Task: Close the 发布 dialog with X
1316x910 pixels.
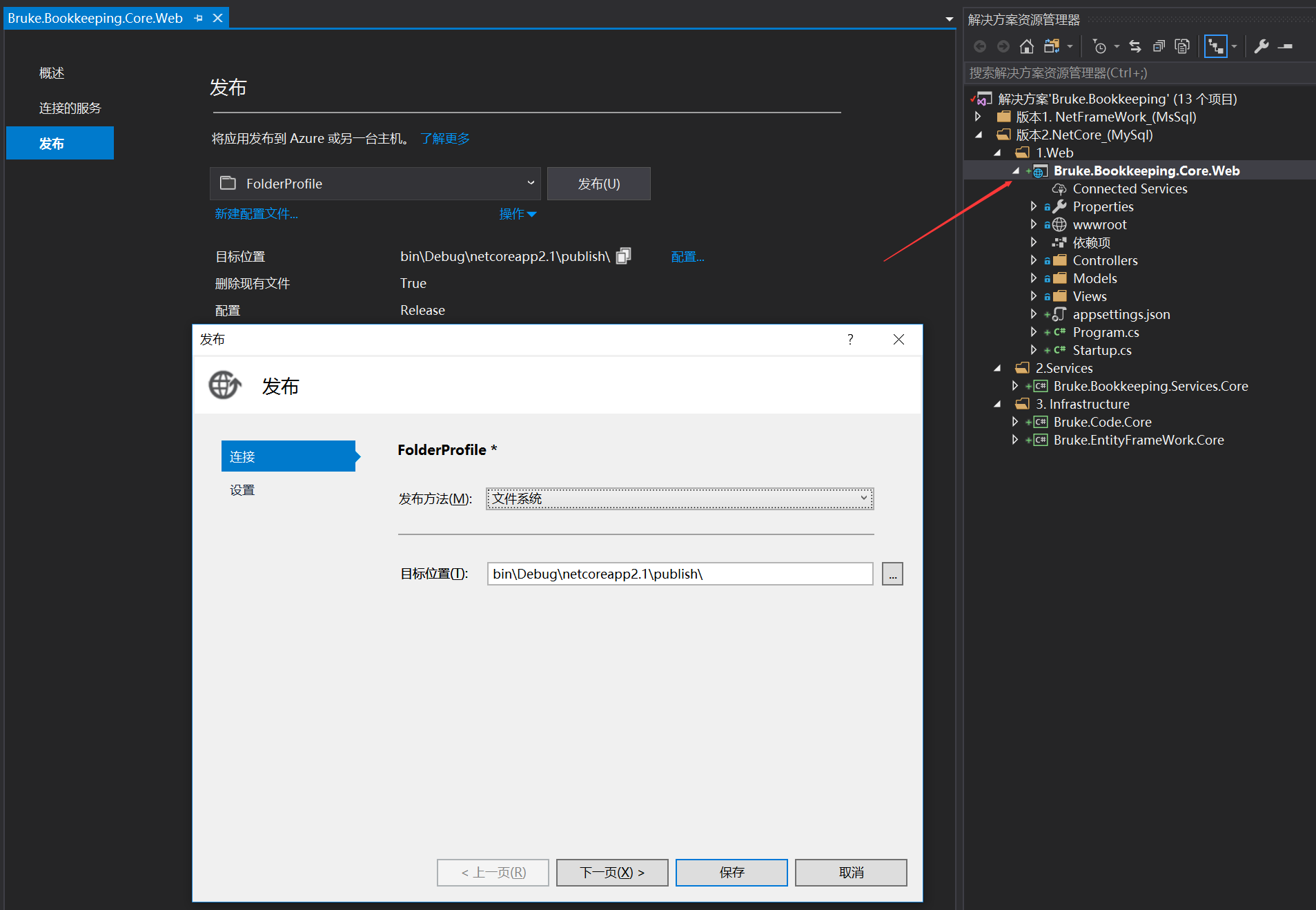Action: [x=898, y=339]
